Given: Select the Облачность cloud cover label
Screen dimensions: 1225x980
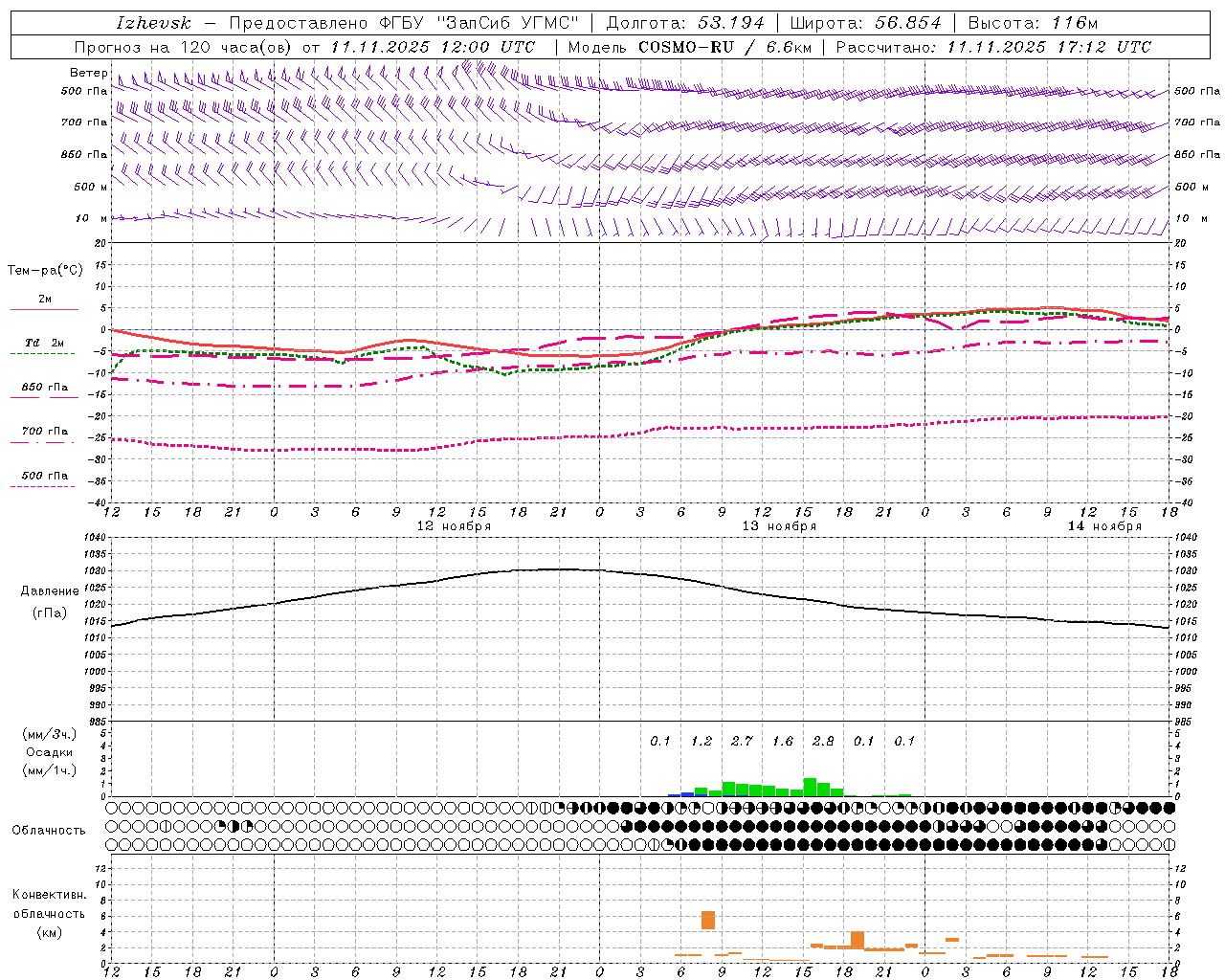Looking at the screenshot, I should (49, 831).
